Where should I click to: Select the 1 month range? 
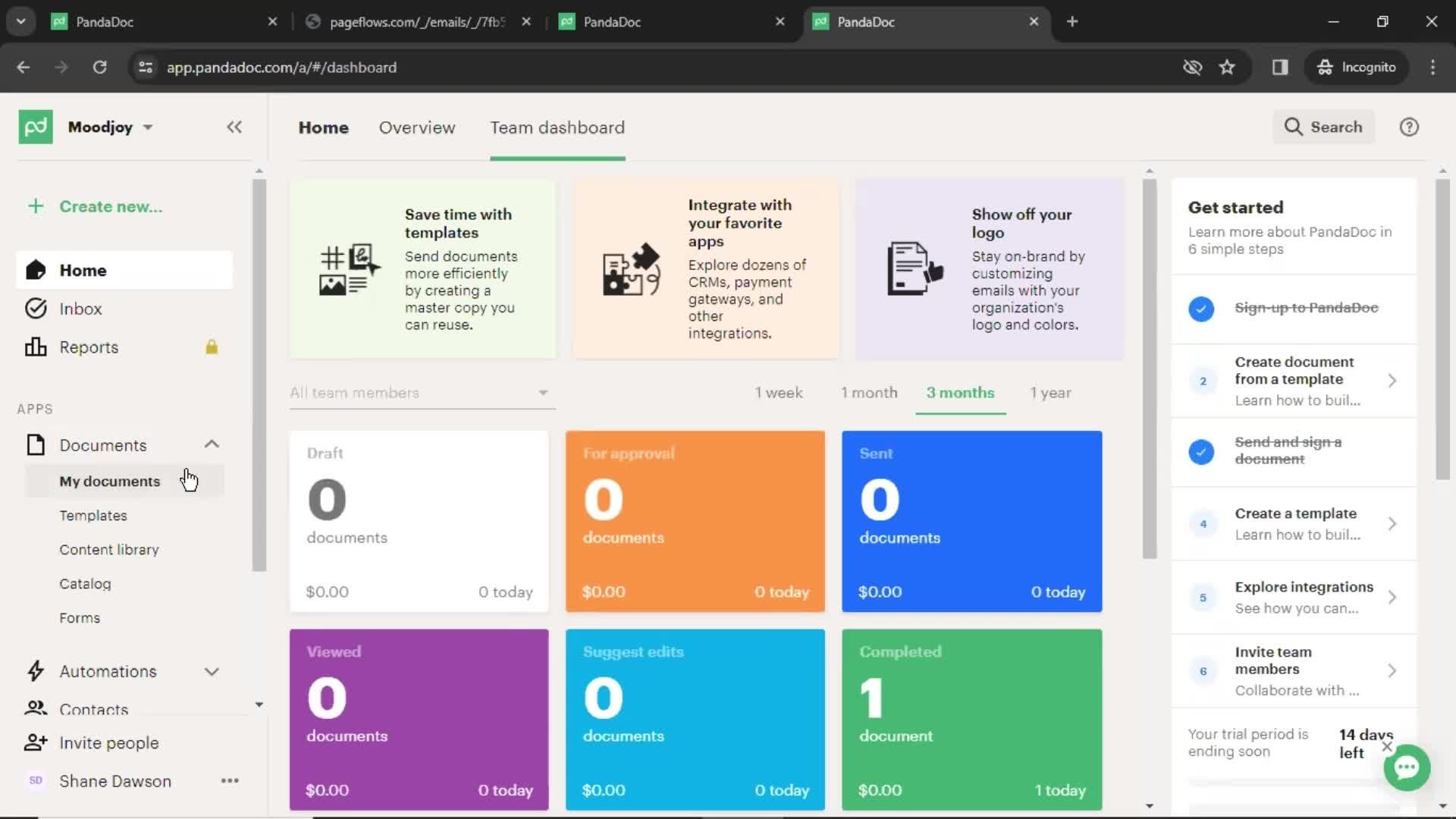click(869, 392)
